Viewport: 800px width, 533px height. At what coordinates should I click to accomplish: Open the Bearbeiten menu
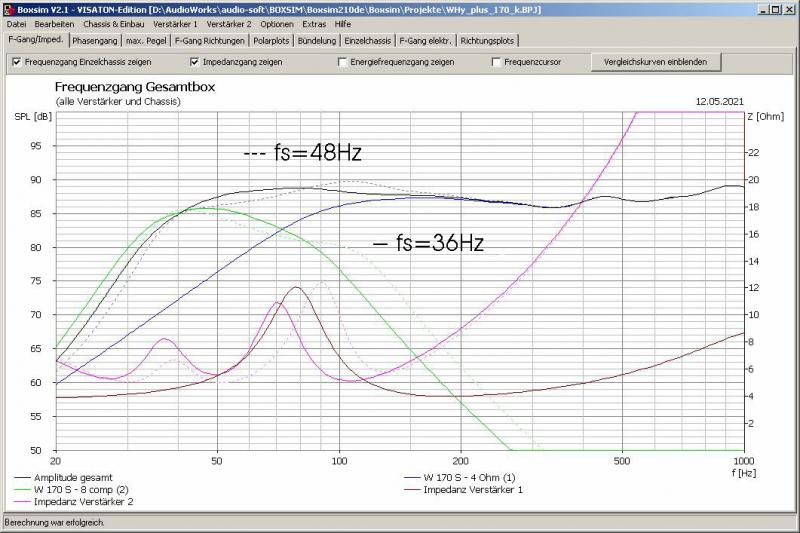click(54, 23)
